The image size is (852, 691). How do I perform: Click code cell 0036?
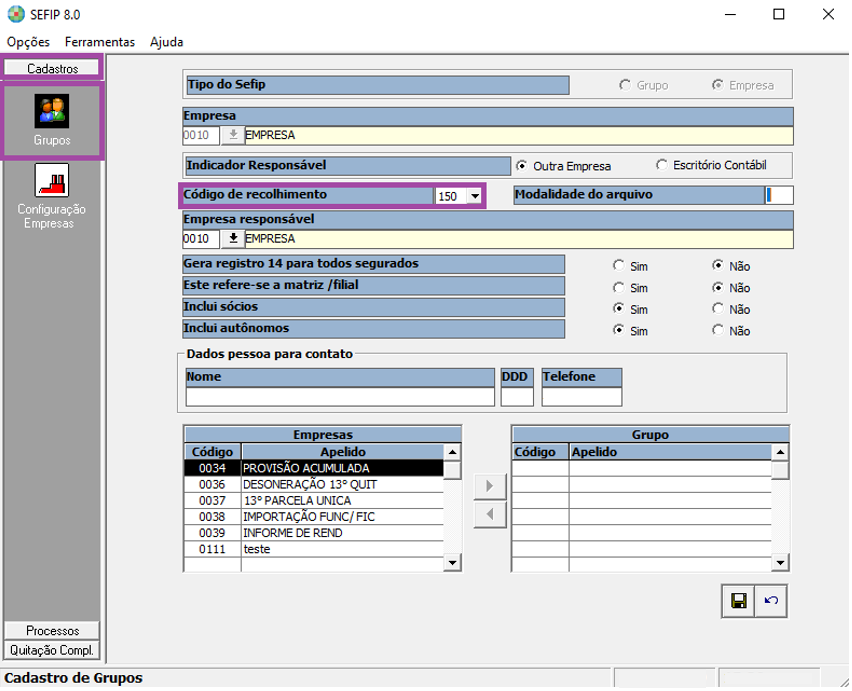click(212, 485)
